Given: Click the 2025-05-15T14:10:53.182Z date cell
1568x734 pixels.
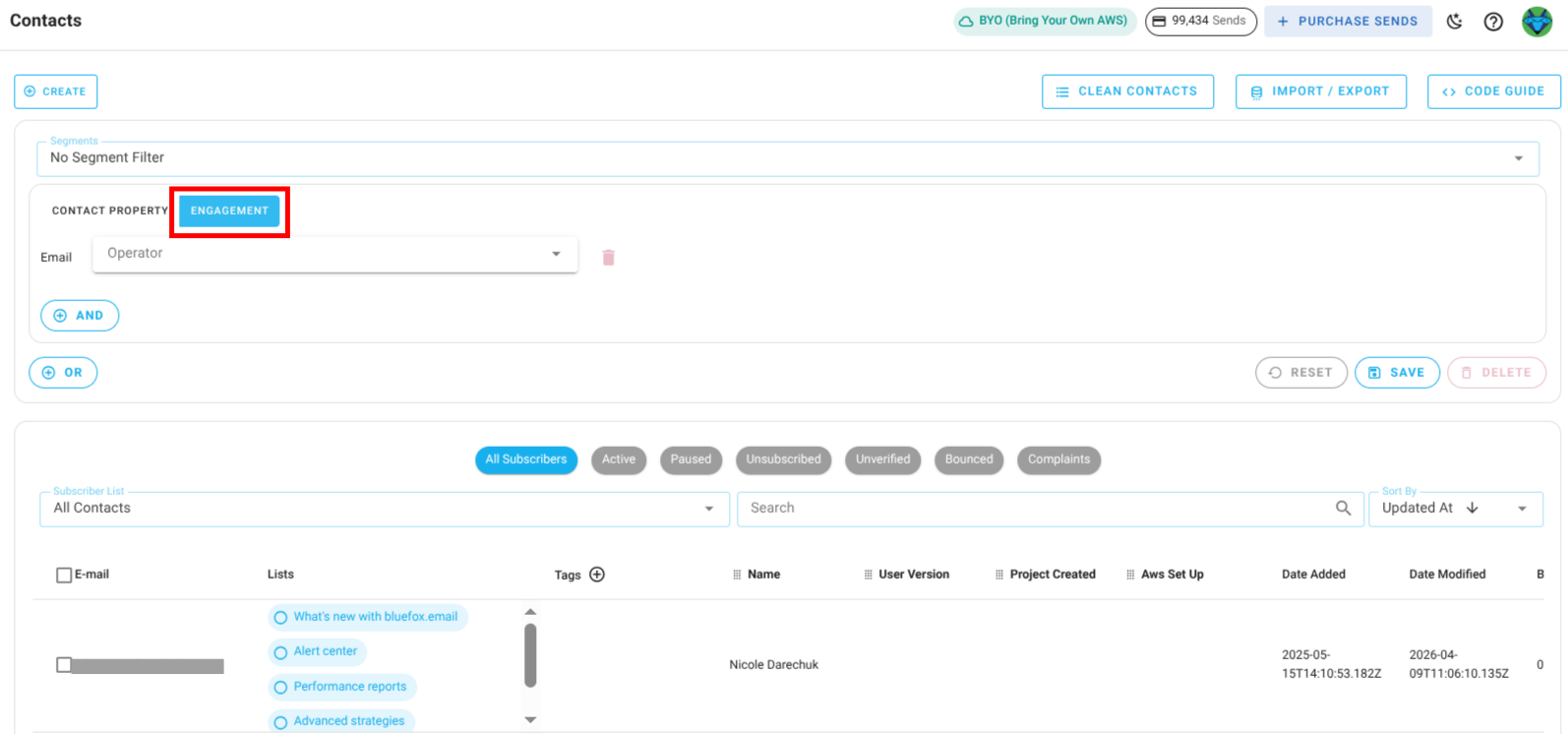Looking at the screenshot, I should point(1331,664).
